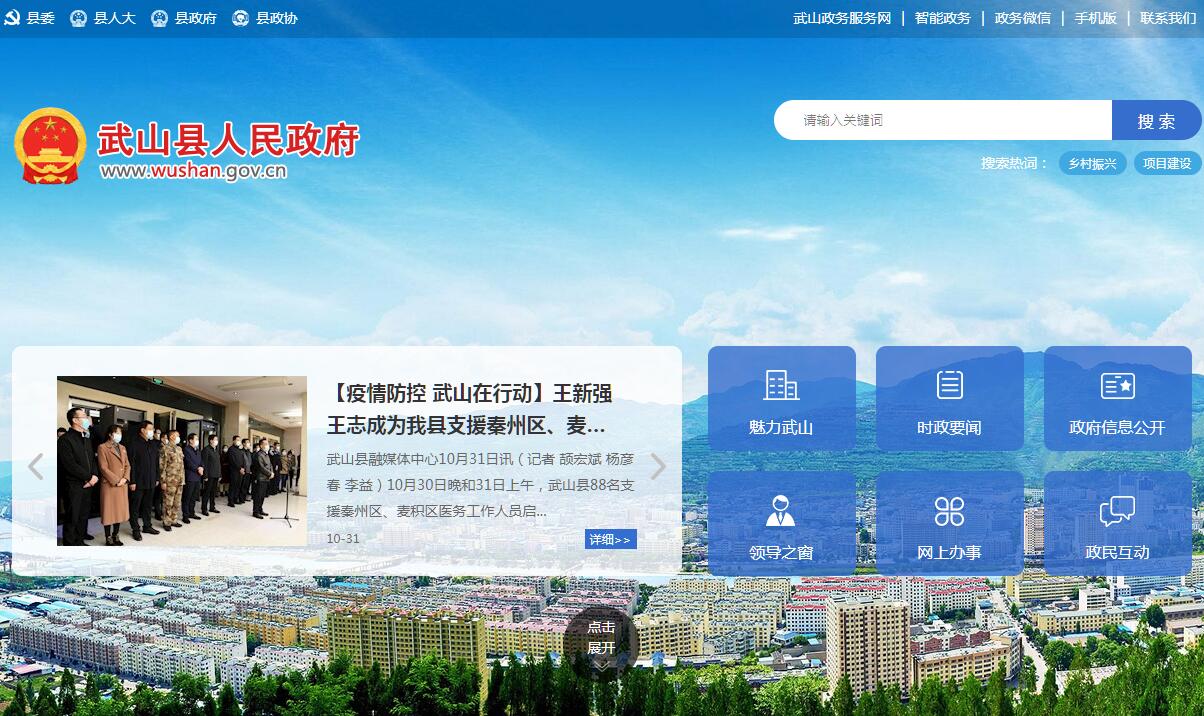Viewport: 1204px width, 716px height.
Task: Select the 乡村振兴 hot search tag
Action: [x=1092, y=164]
